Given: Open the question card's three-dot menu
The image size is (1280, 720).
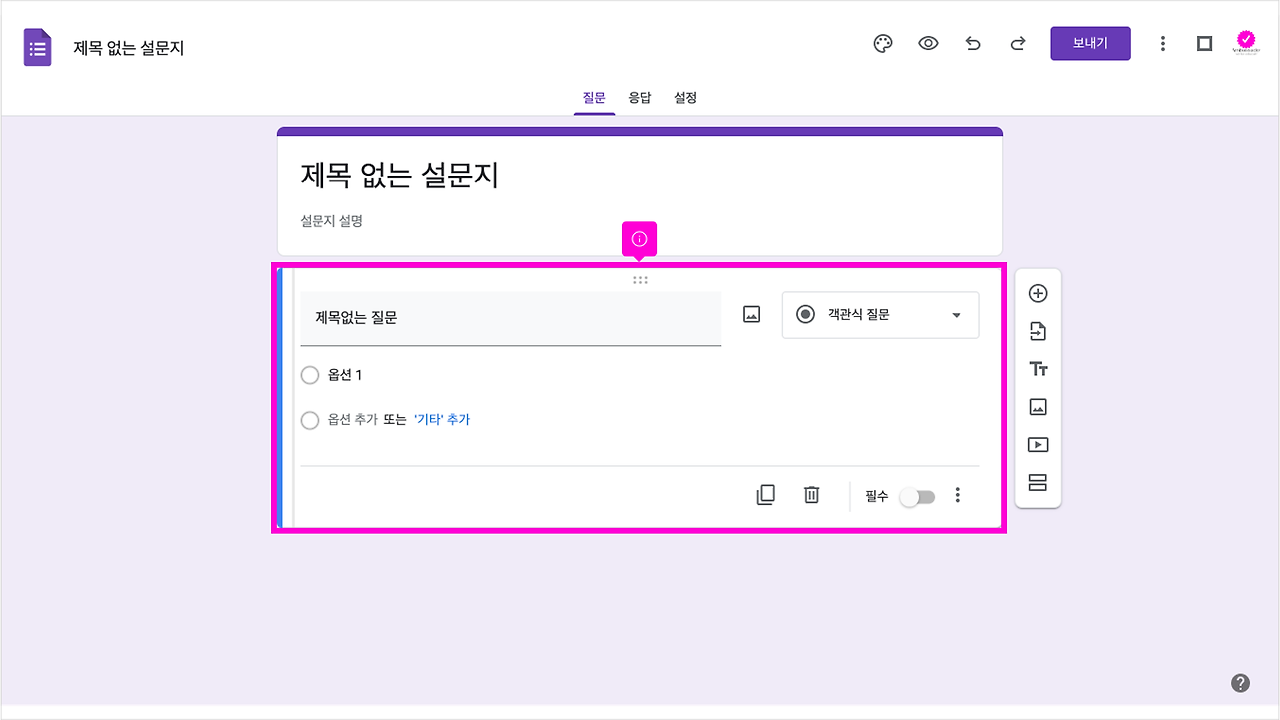Looking at the screenshot, I should point(957,494).
